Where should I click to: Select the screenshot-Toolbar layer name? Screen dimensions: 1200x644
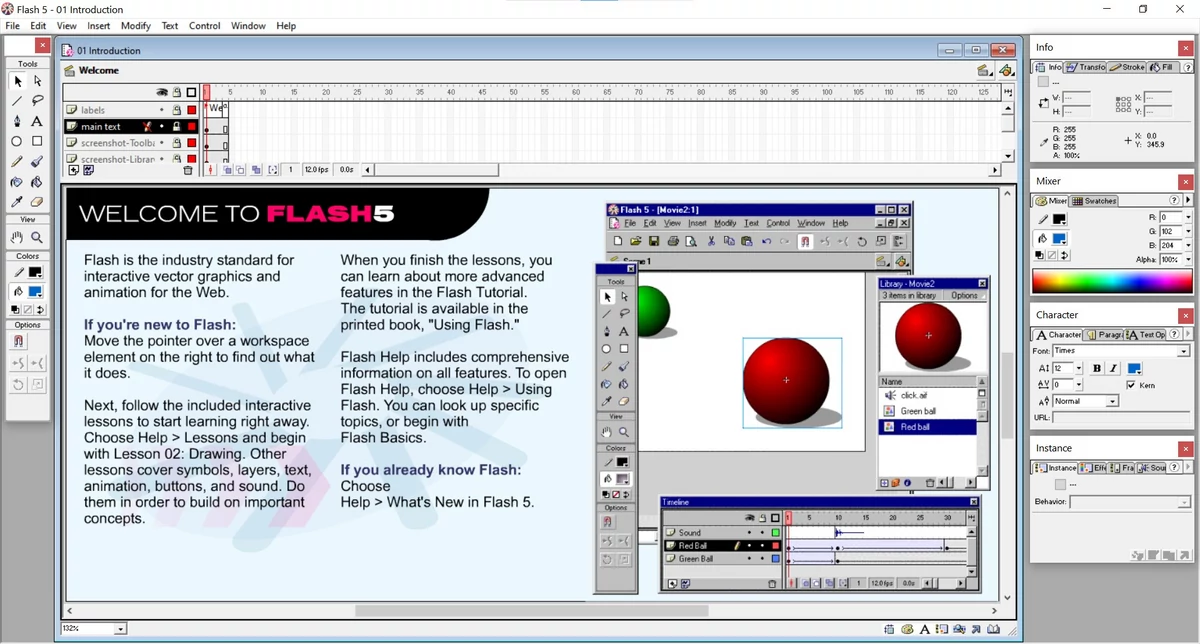pos(116,143)
